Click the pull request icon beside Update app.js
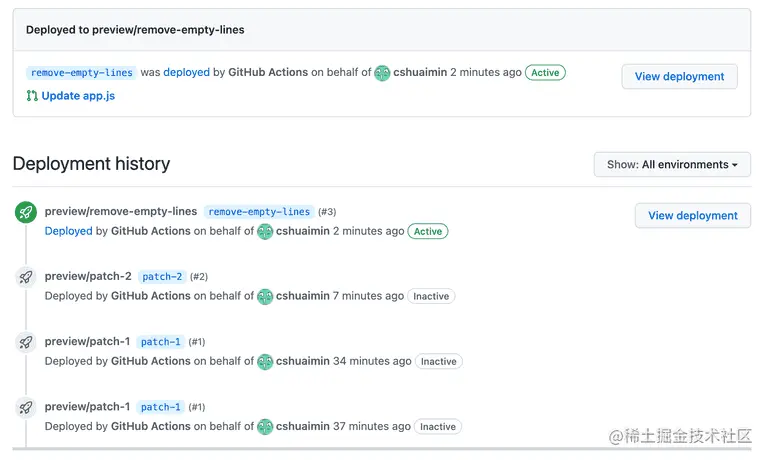 coord(32,95)
